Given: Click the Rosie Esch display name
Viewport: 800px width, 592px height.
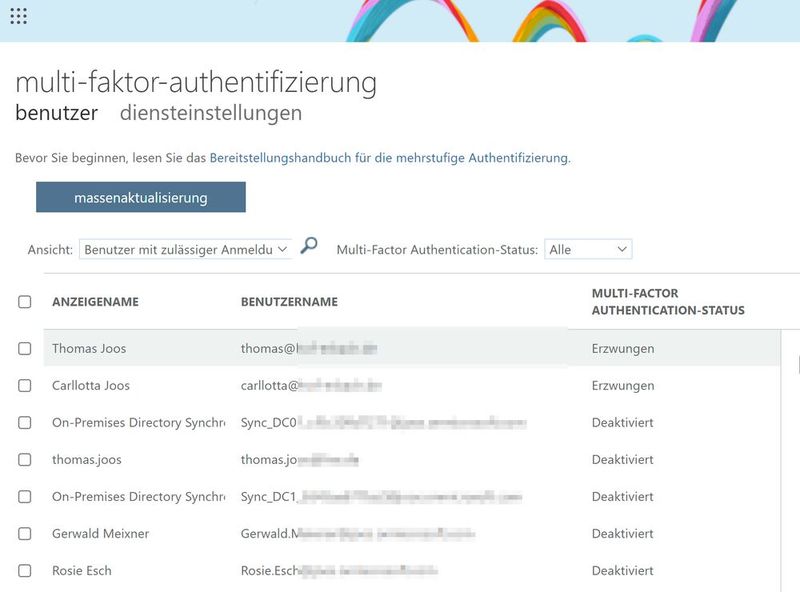Looking at the screenshot, I should tap(82, 571).
